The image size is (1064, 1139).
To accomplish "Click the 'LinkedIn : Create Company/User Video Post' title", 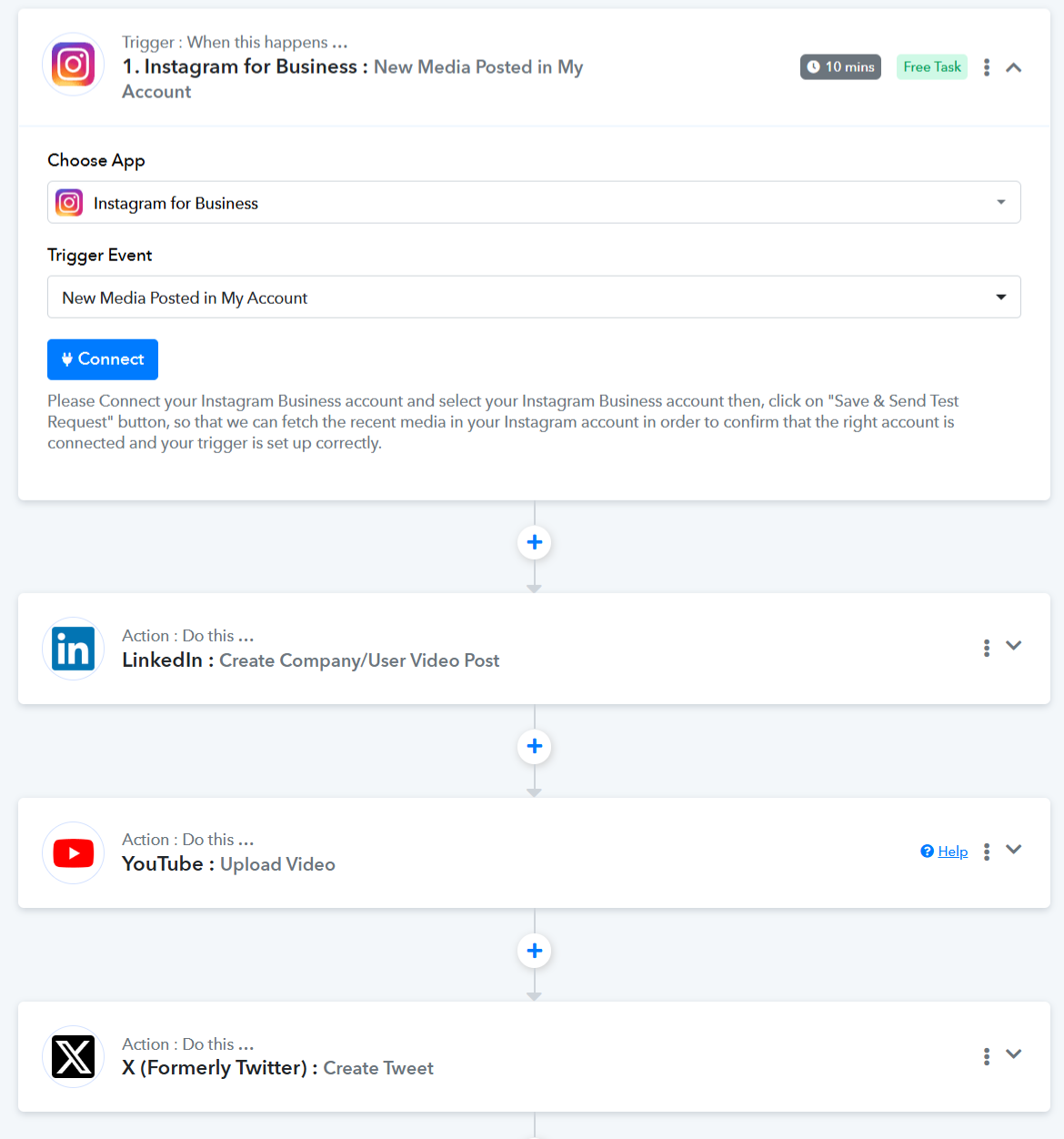I will point(311,660).
